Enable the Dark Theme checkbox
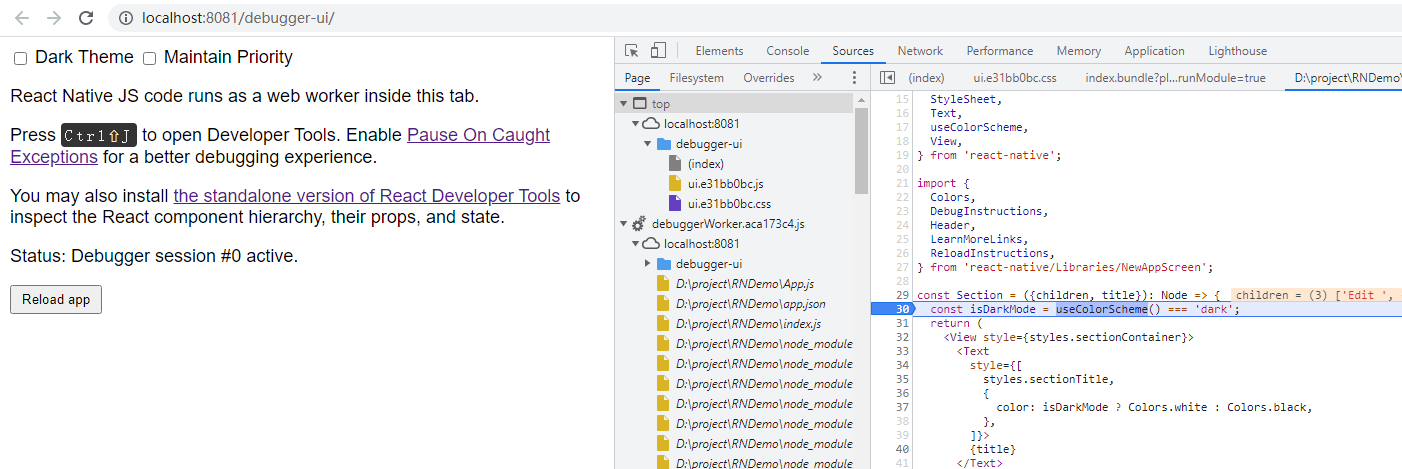 (20, 59)
